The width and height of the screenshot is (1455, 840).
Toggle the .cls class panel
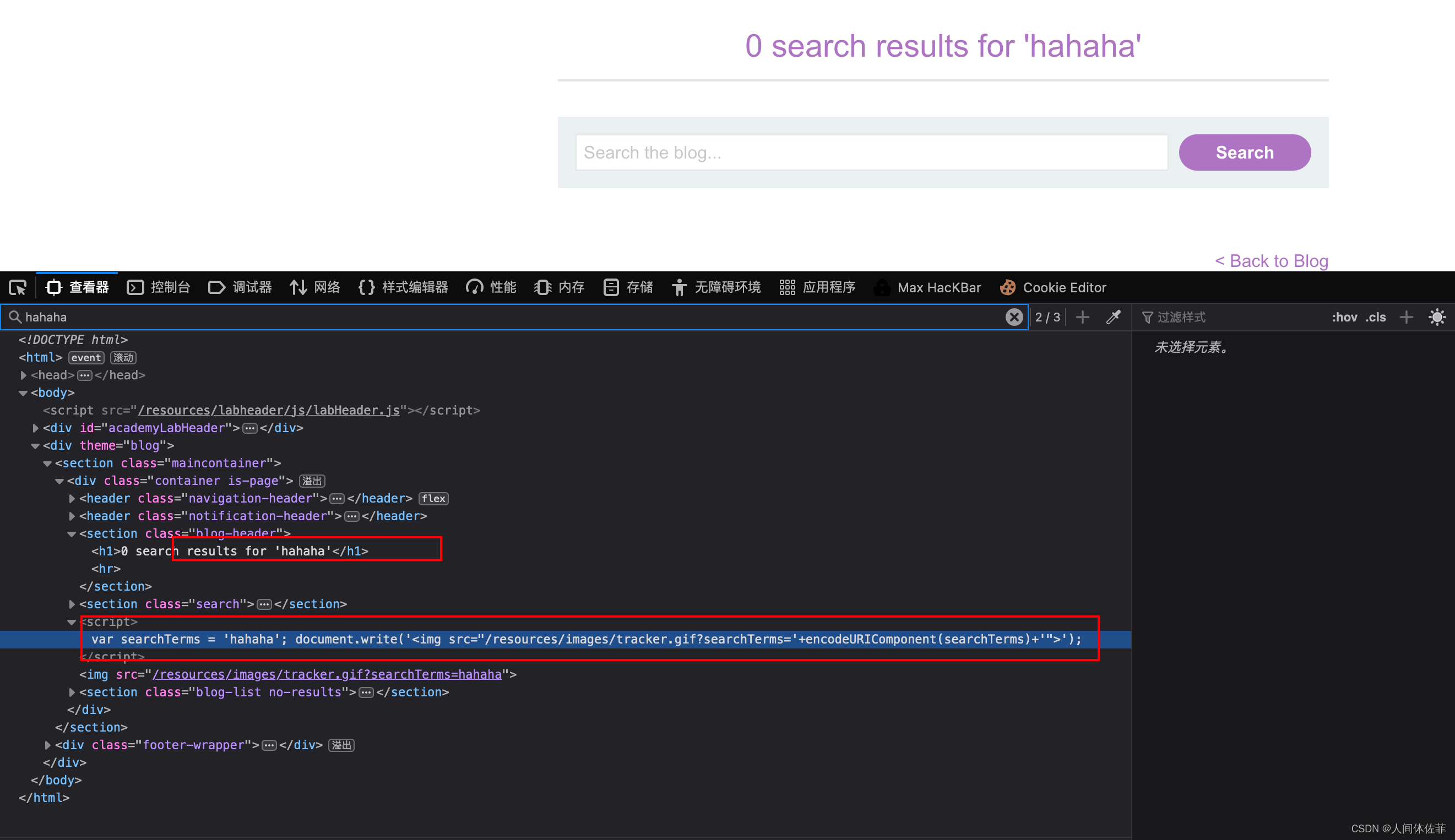coord(1375,317)
